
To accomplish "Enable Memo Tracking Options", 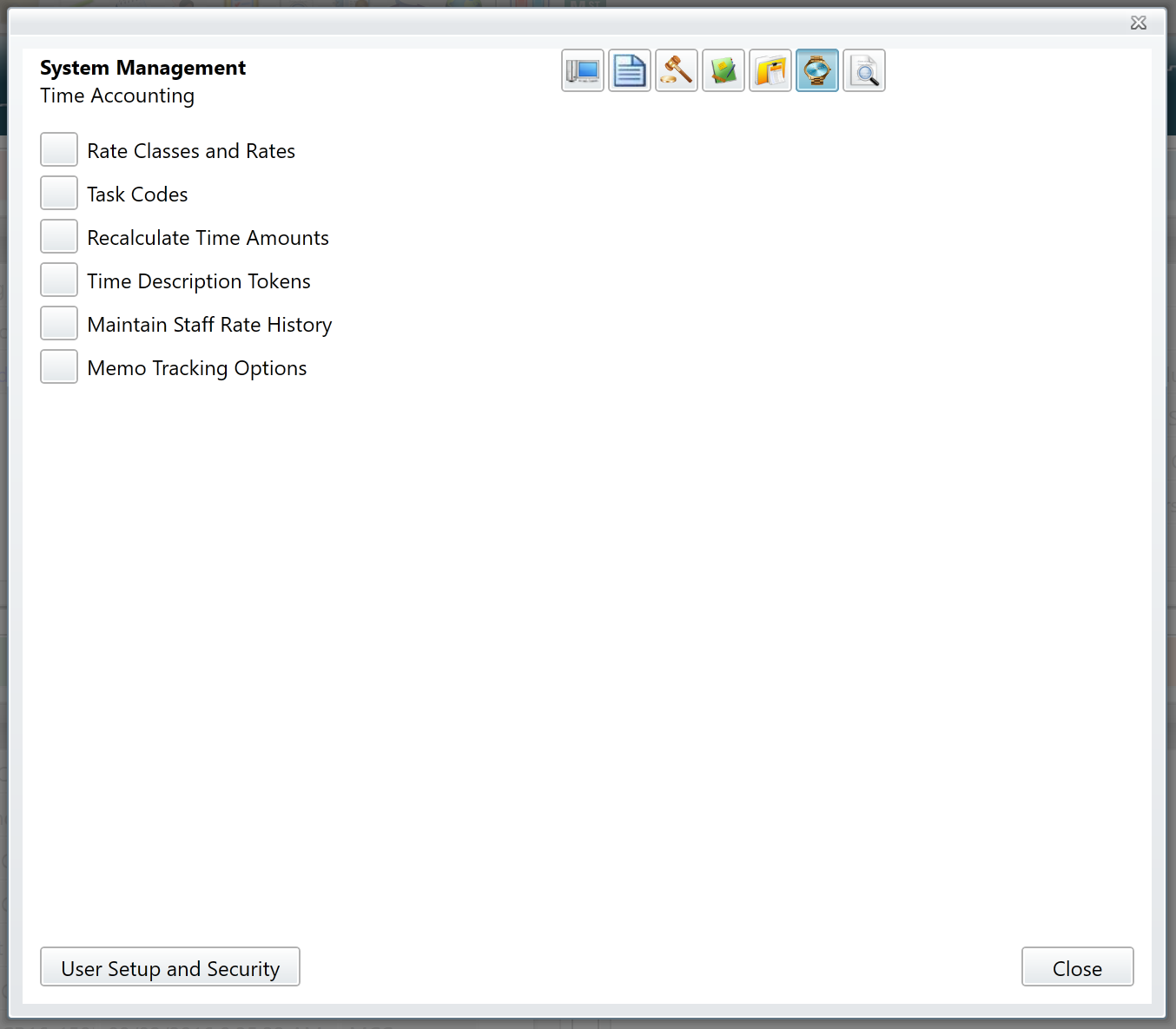I will [x=58, y=366].
